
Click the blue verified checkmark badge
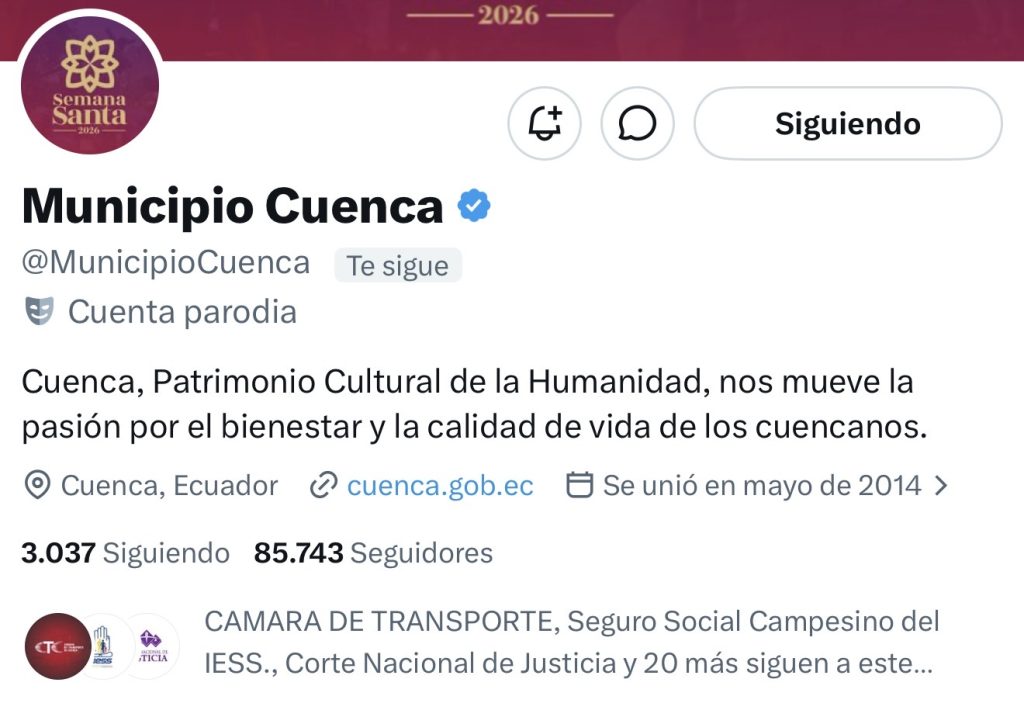coord(474,206)
